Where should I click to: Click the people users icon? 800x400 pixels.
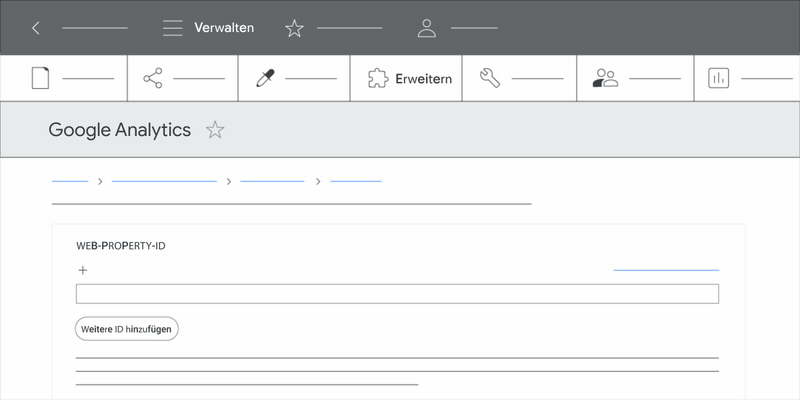pos(605,79)
